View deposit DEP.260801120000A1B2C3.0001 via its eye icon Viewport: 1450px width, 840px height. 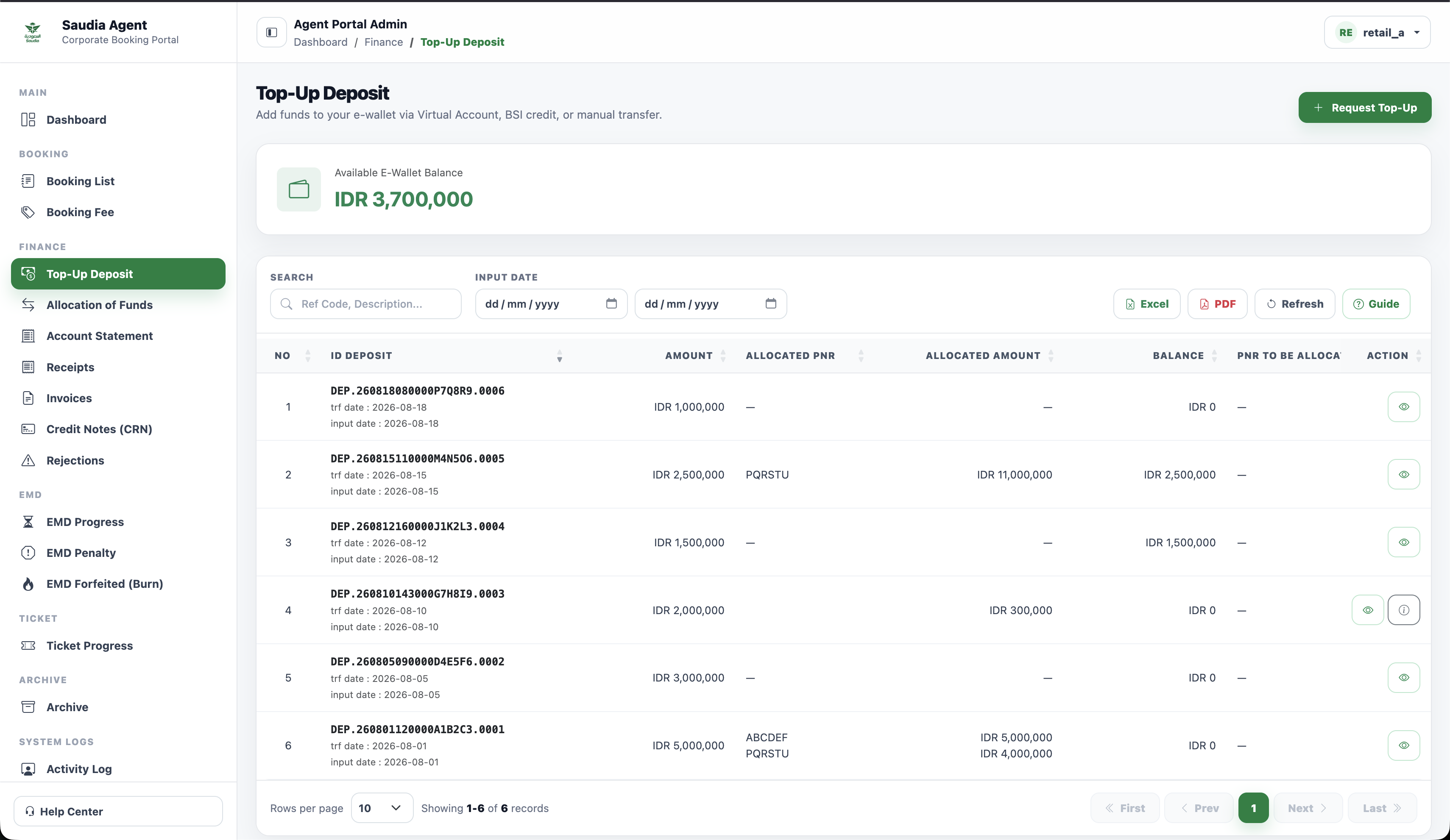click(x=1403, y=745)
